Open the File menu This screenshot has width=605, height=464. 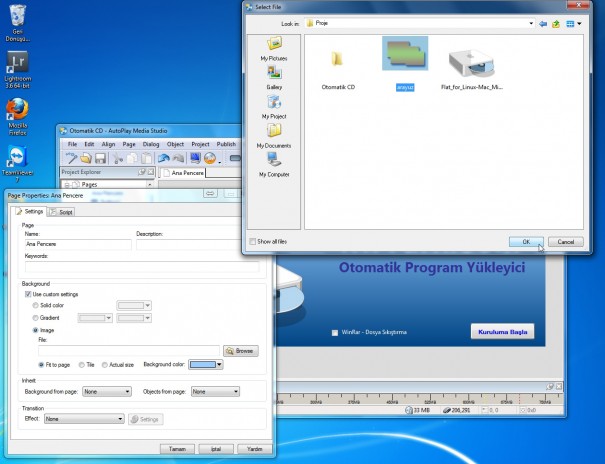[72, 144]
